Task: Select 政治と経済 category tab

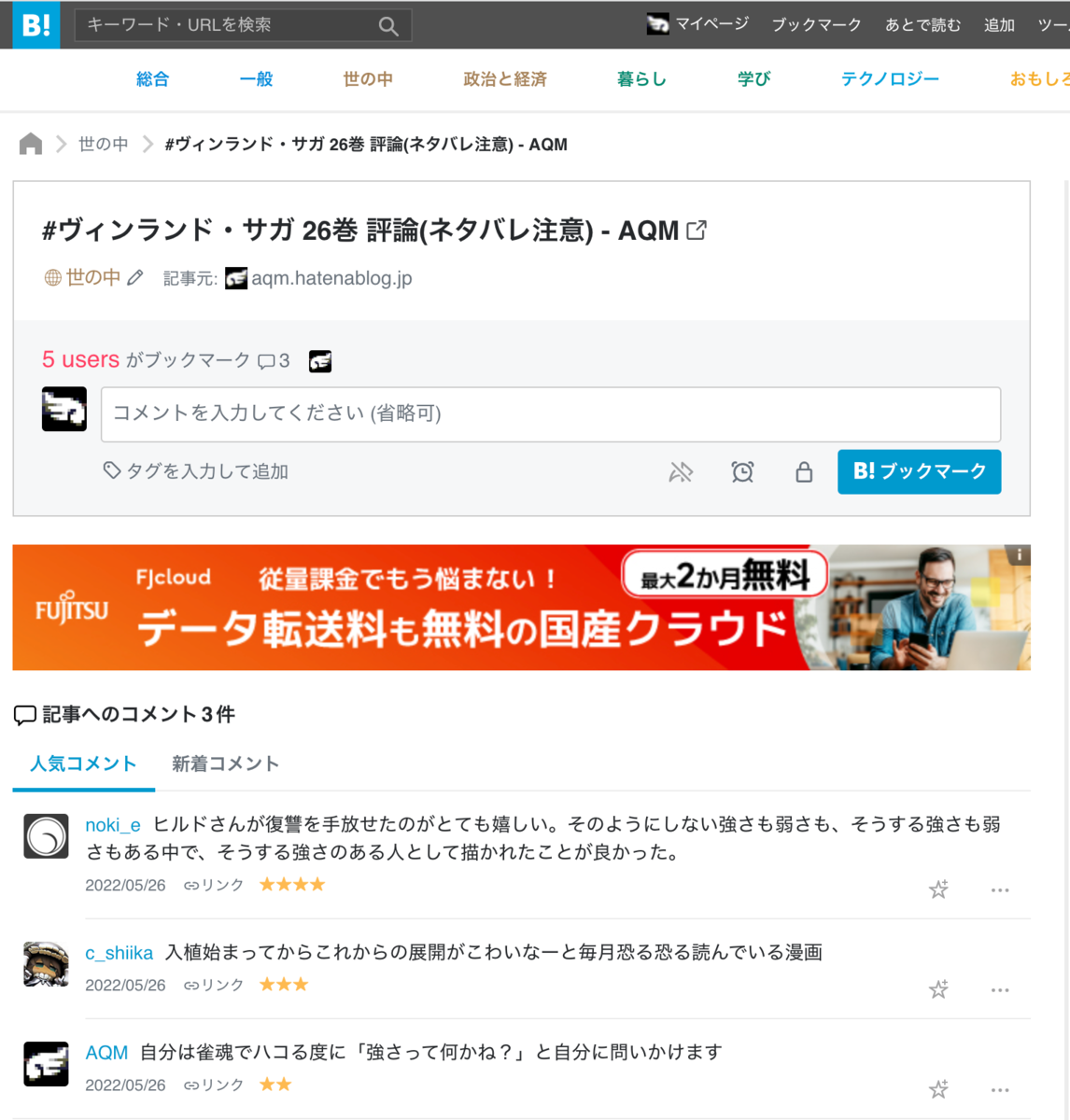Action: point(505,79)
